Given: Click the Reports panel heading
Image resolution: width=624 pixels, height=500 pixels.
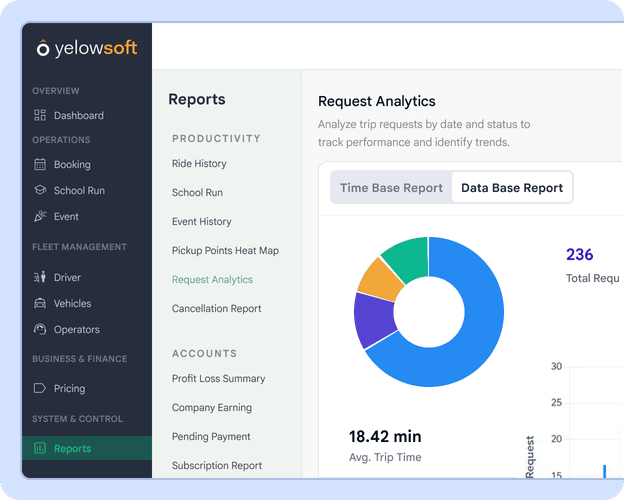Looking at the screenshot, I should 197,99.
